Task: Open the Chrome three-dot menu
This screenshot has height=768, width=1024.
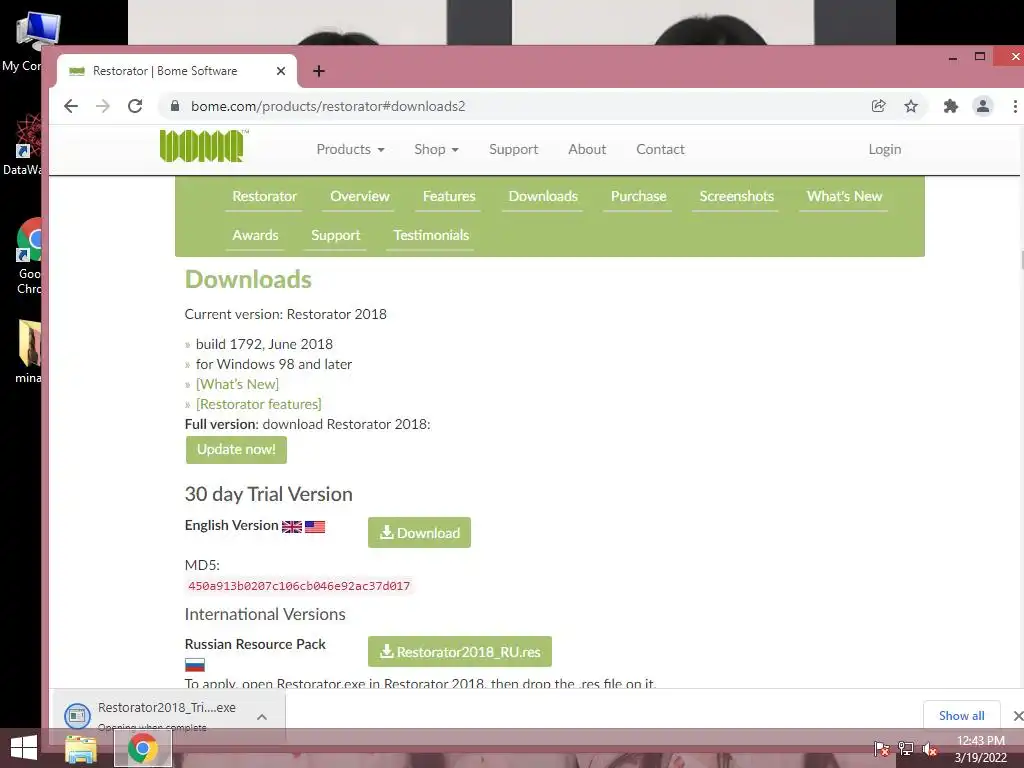Action: click(x=1014, y=106)
